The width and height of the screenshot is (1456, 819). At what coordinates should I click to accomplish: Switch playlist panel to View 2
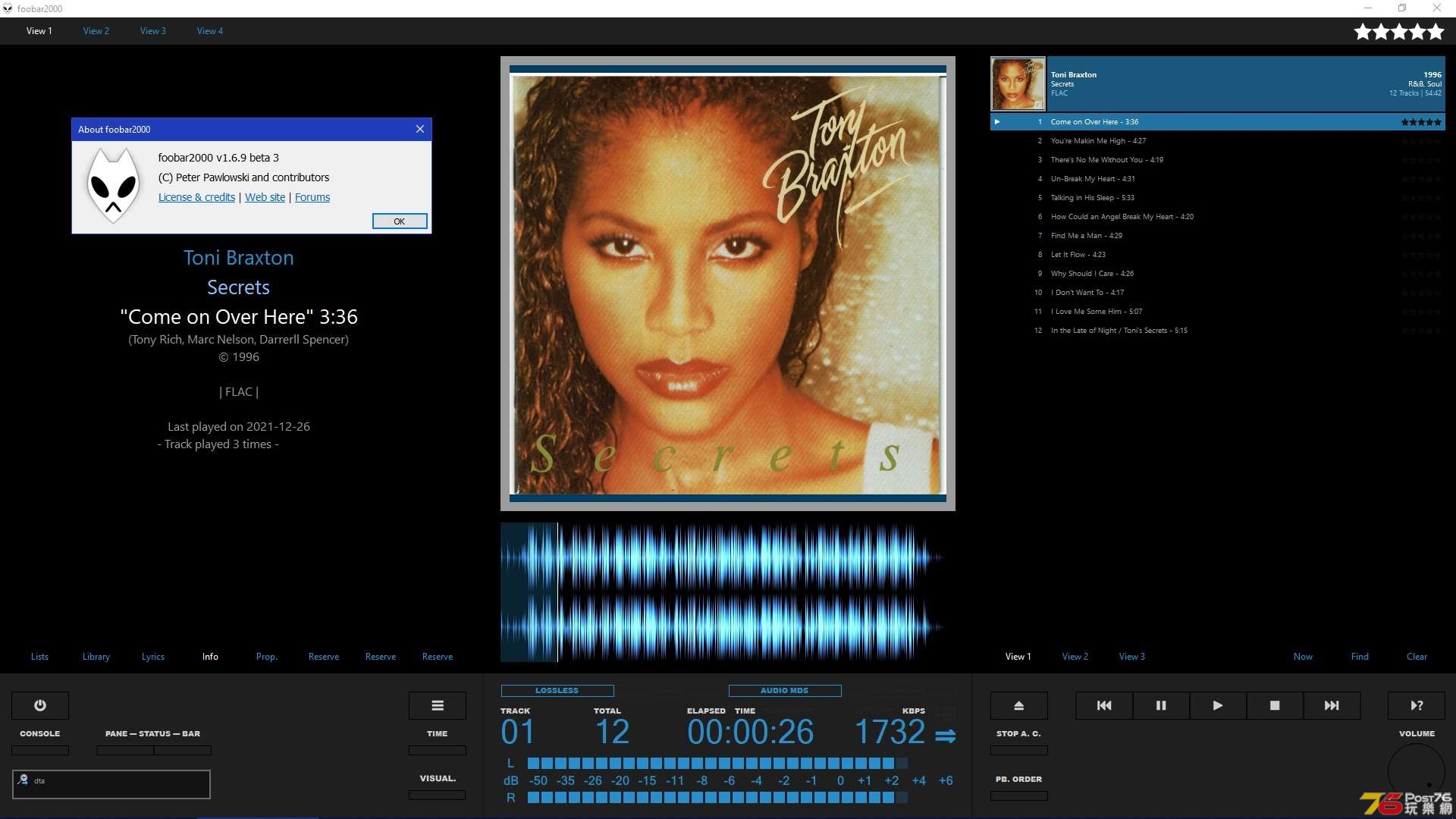pos(1075,657)
